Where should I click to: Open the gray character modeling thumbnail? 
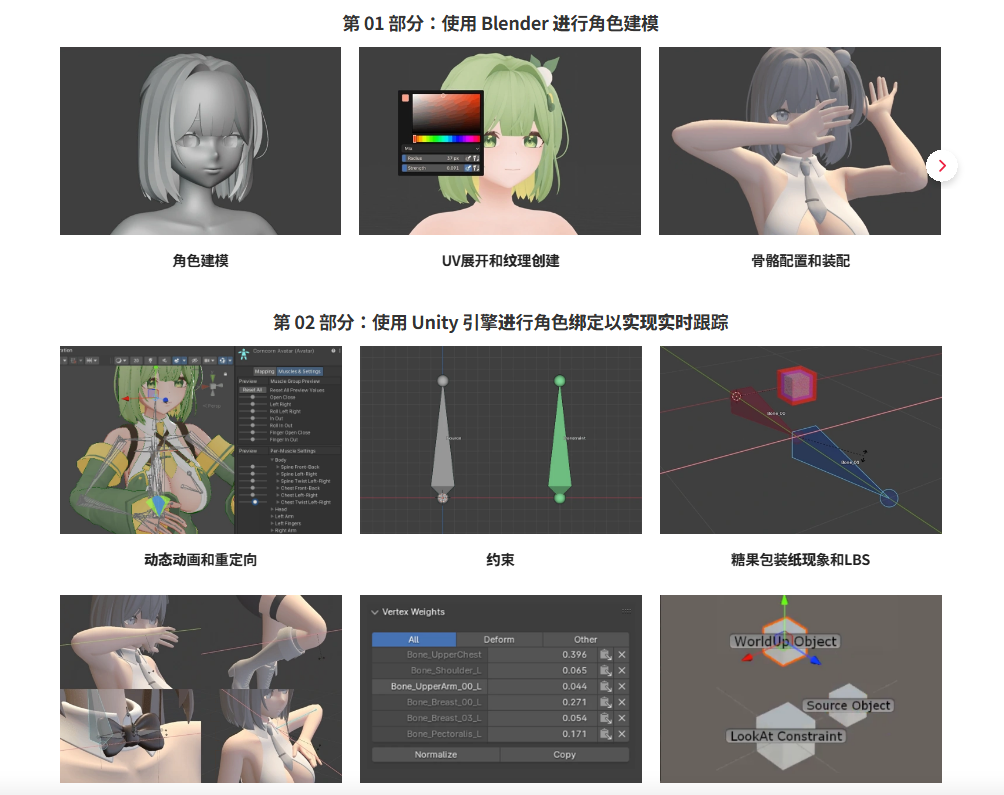tap(200, 141)
